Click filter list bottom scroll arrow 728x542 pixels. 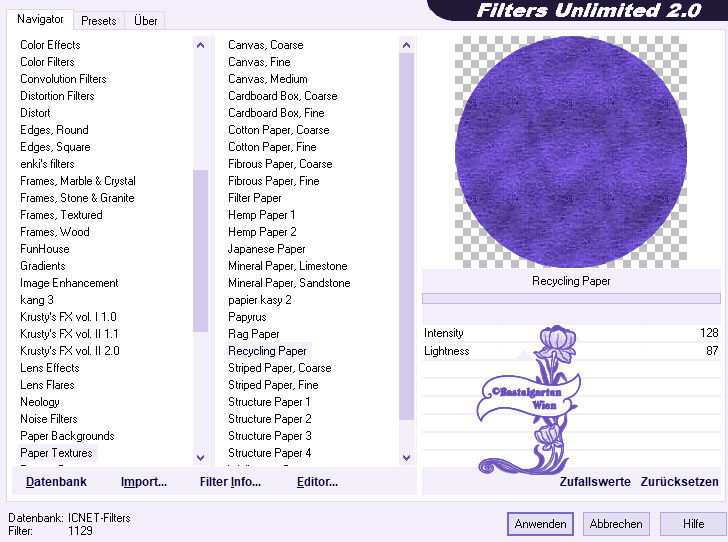pos(406,457)
